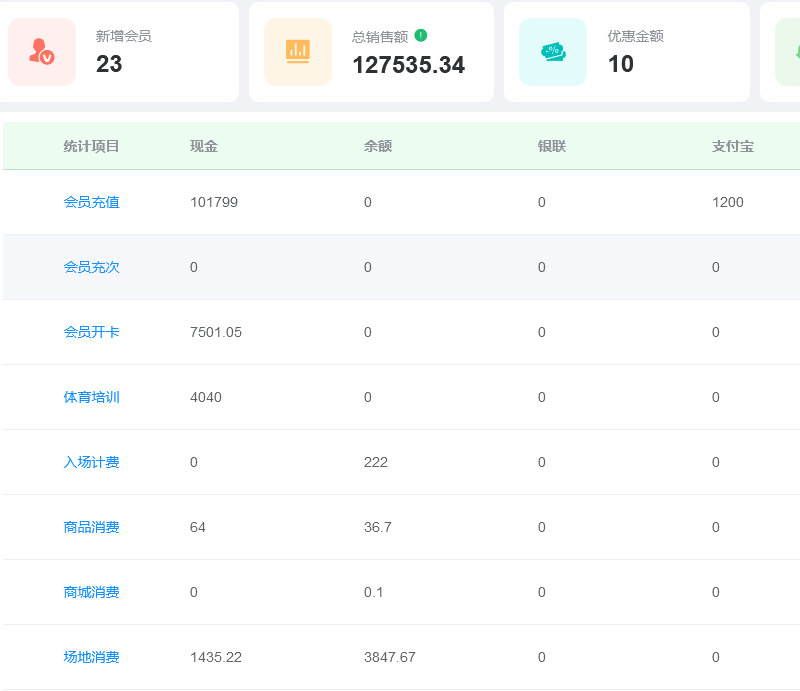The image size is (800, 691).
Task: Click the 支付宝 column header
Action: [x=733, y=146]
